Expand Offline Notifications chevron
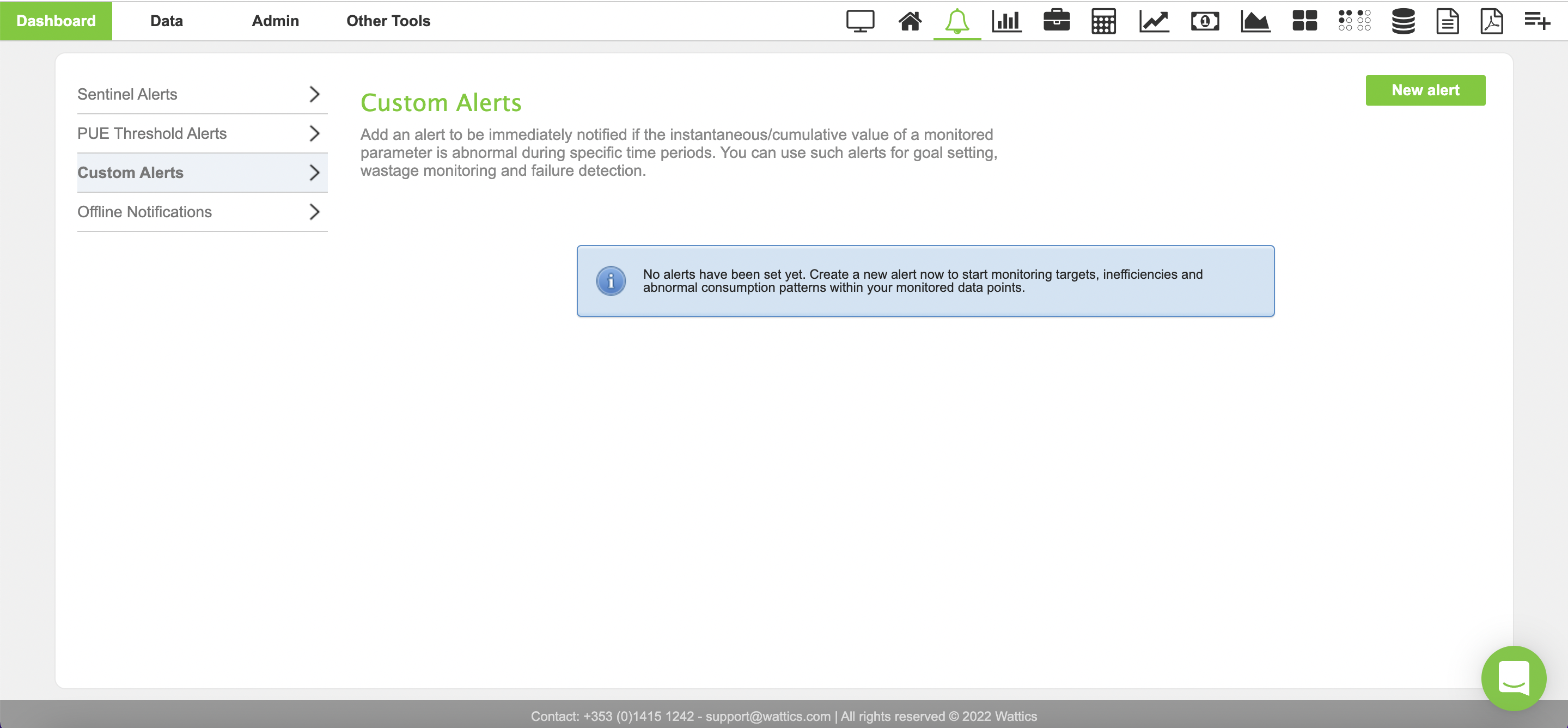Screen dimensions: 1568x728 click(x=314, y=212)
